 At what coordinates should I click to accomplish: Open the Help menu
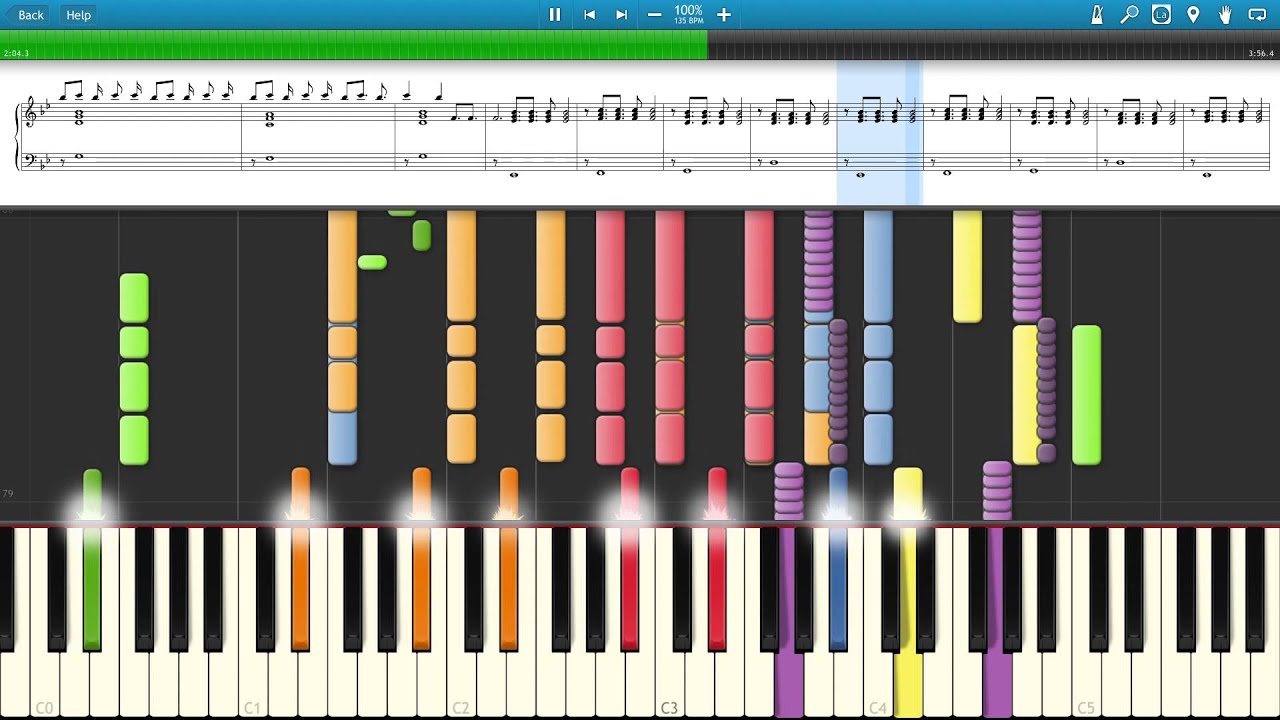[x=78, y=15]
